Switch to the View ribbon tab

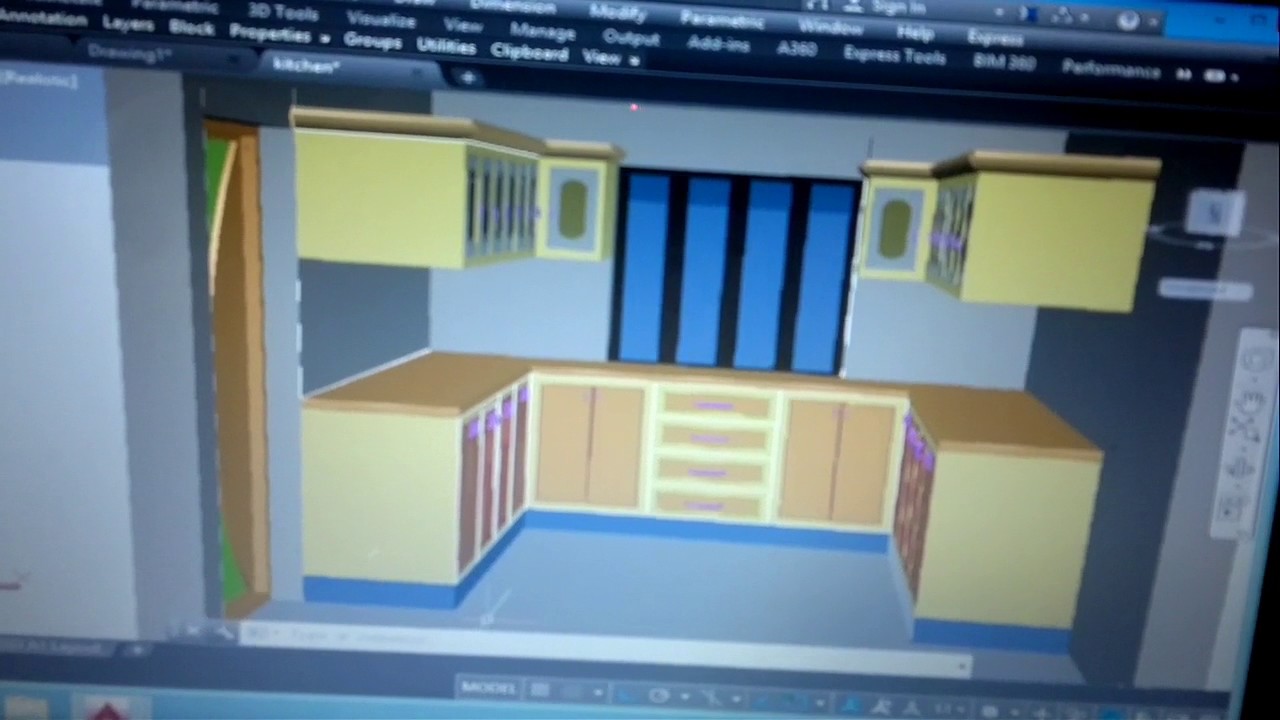click(x=463, y=25)
